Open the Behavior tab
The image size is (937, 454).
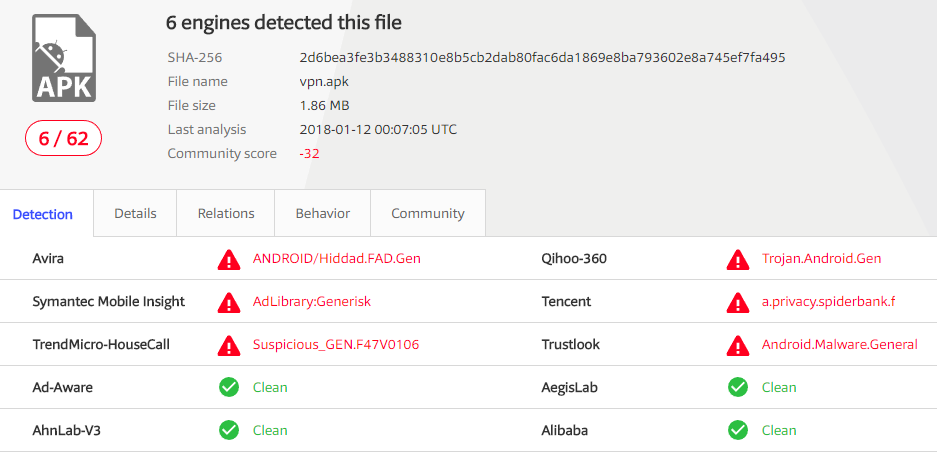323,213
